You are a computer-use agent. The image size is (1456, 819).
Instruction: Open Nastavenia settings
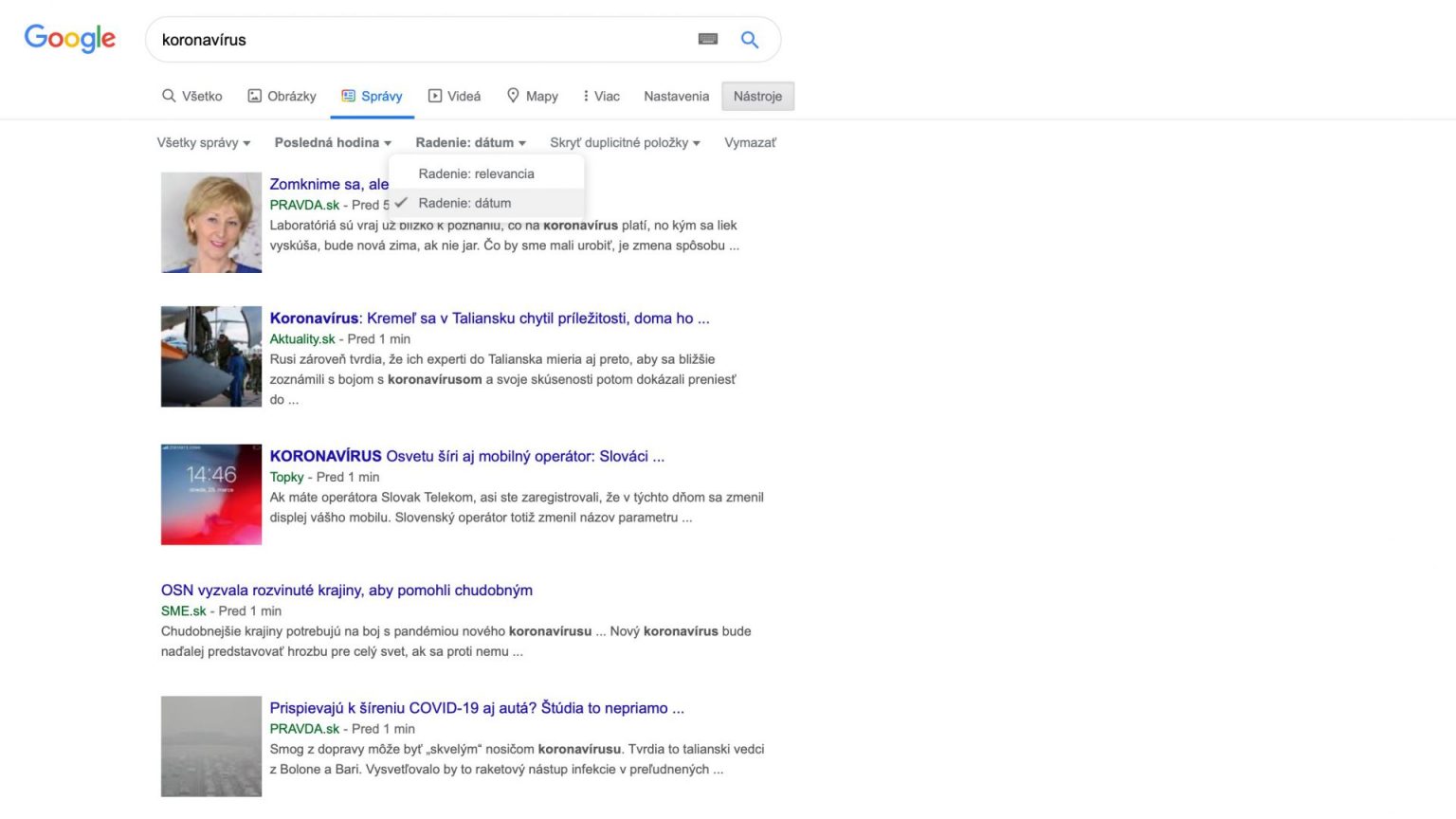[676, 96]
